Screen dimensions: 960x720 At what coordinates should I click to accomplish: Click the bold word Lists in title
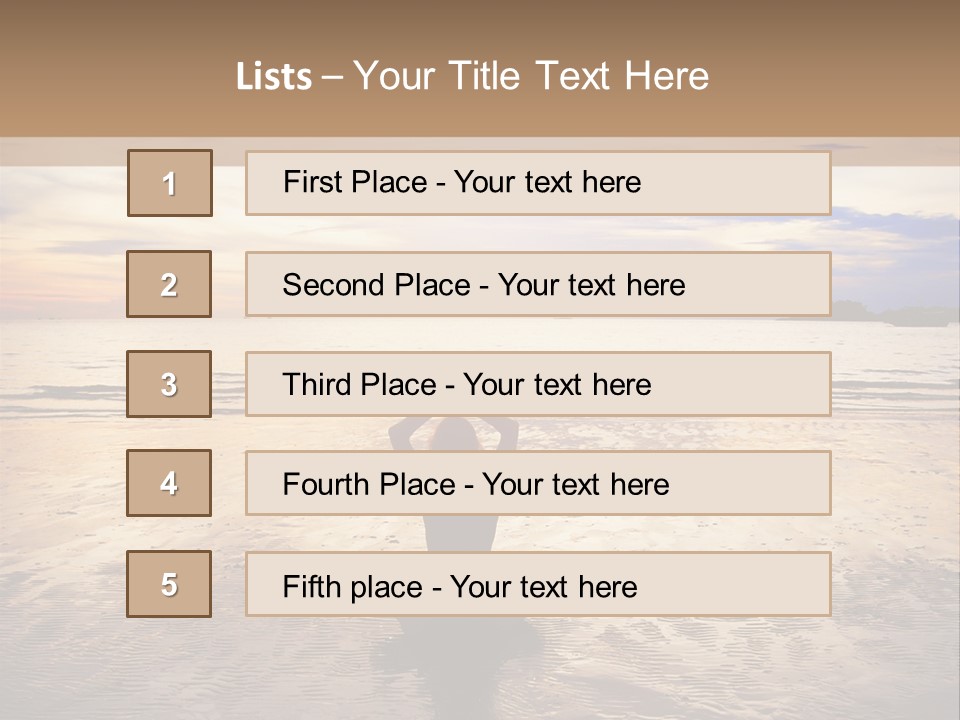tap(273, 77)
